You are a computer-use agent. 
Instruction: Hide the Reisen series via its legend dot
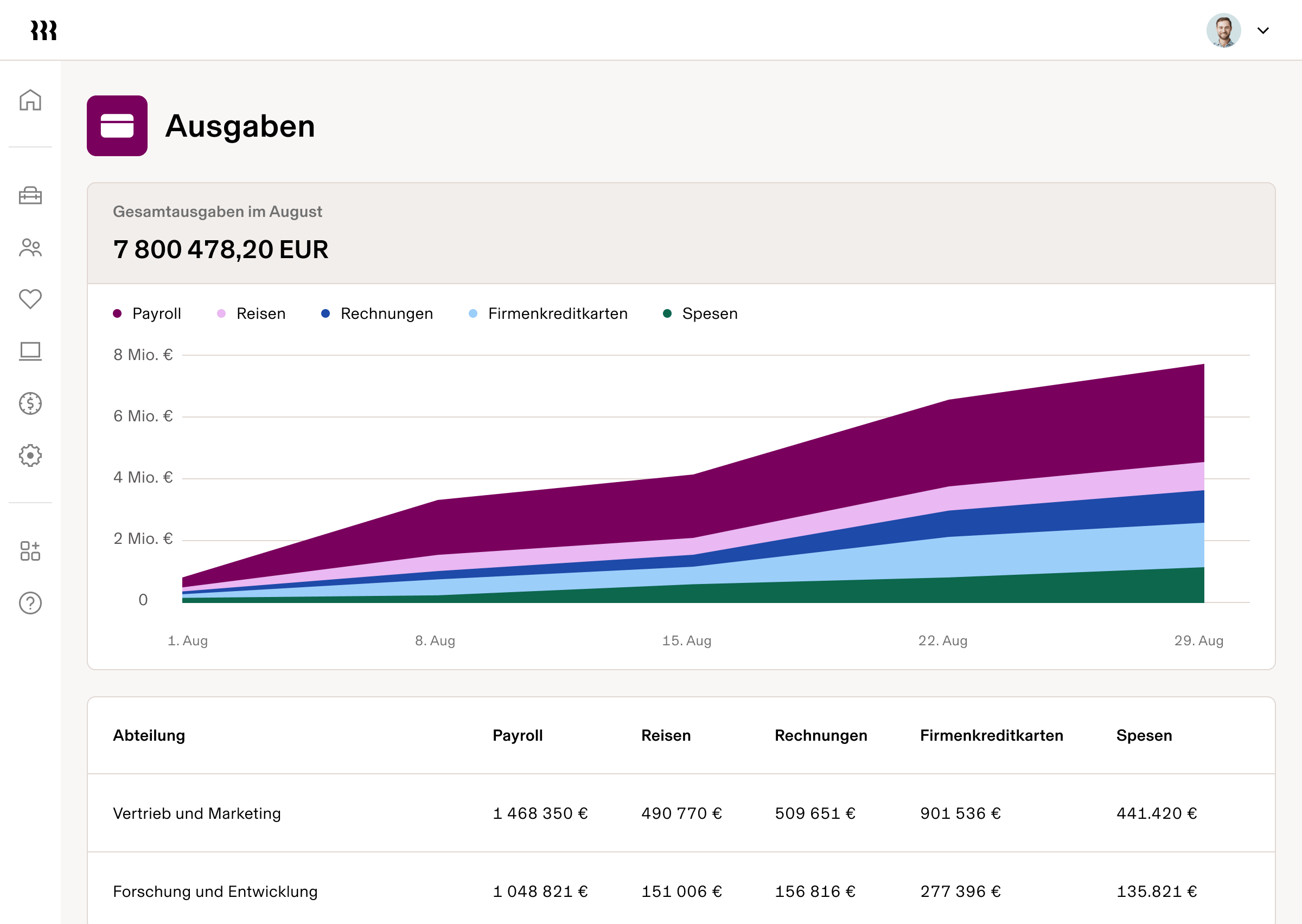[x=251, y=313]
